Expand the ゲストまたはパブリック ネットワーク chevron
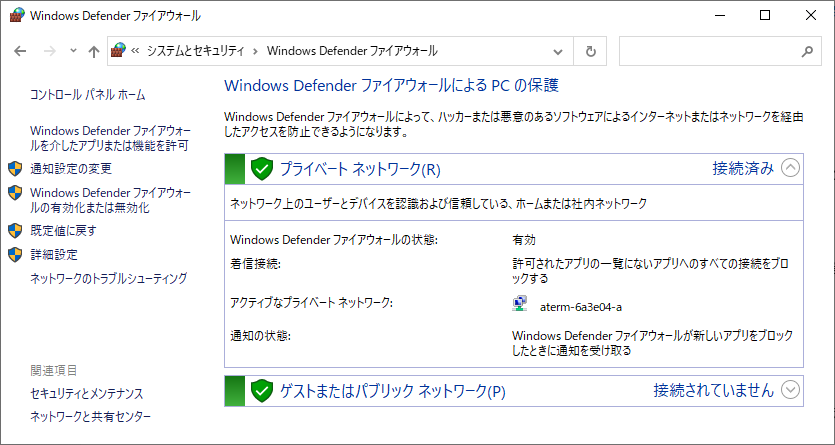The height and width of the screenshot is (445, 835). [x=790, y=390]
